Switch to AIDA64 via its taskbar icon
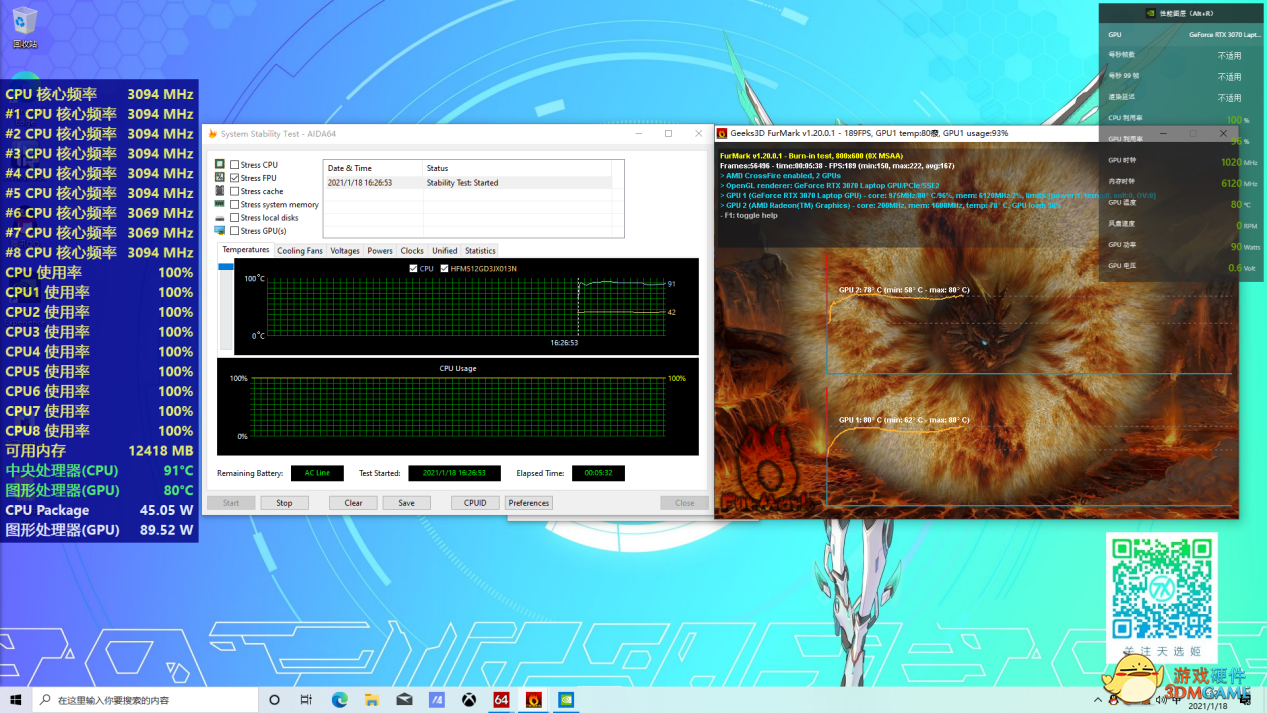Image resolution: width=1267 pixels, height=713 pixels. tap(502, 700)
